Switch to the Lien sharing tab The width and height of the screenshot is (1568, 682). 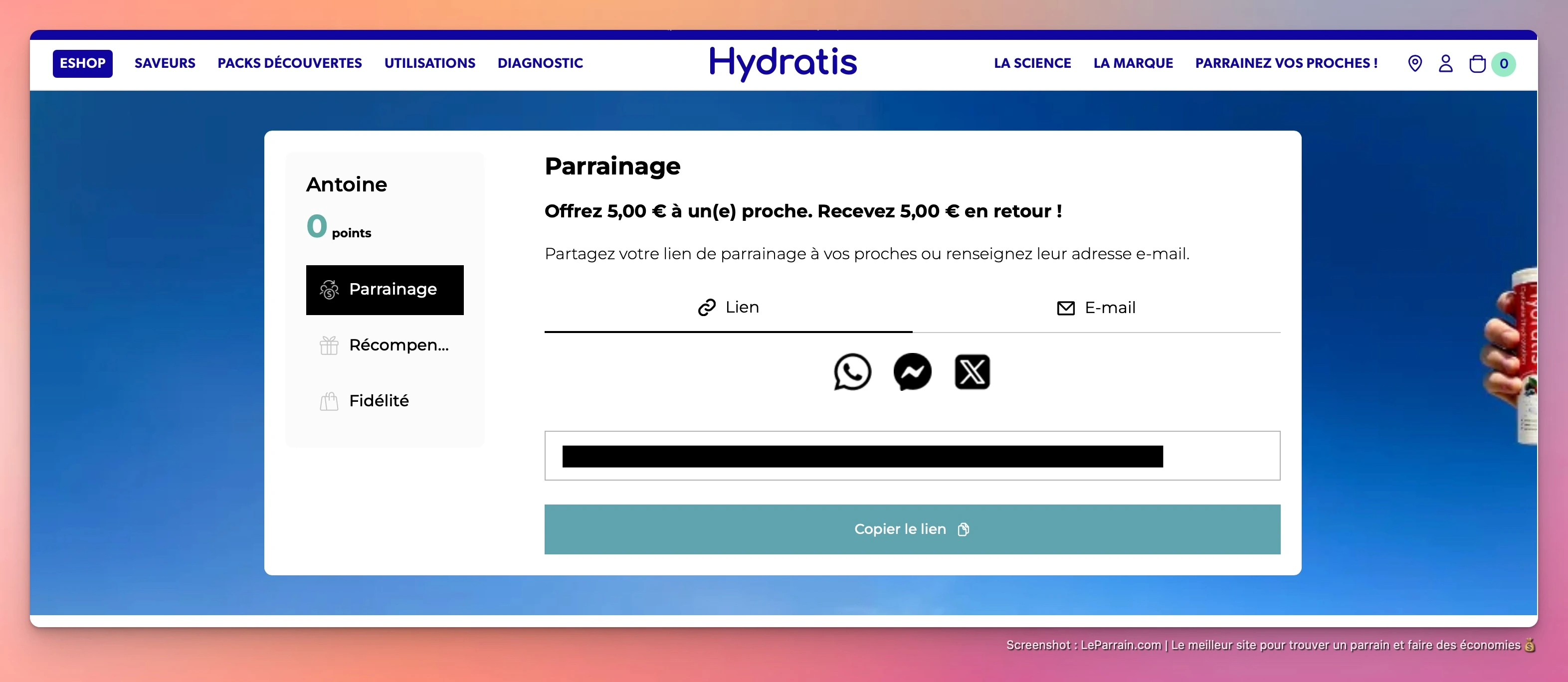pyautogui.click(x=728, y=308)
